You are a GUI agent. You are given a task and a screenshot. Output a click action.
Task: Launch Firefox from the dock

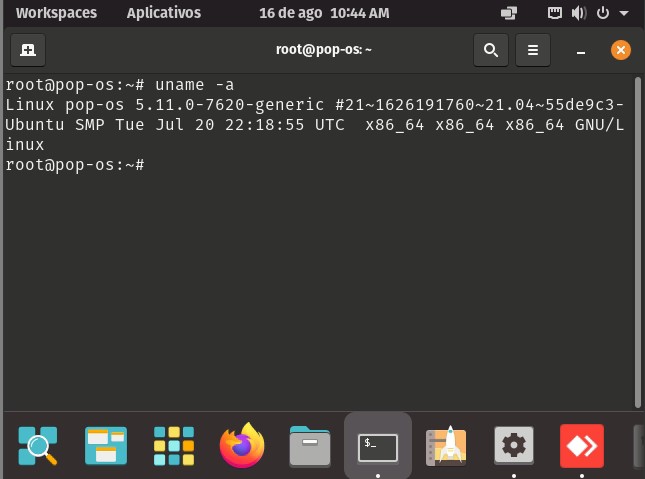pyautogui.click(x=242, y=446)
